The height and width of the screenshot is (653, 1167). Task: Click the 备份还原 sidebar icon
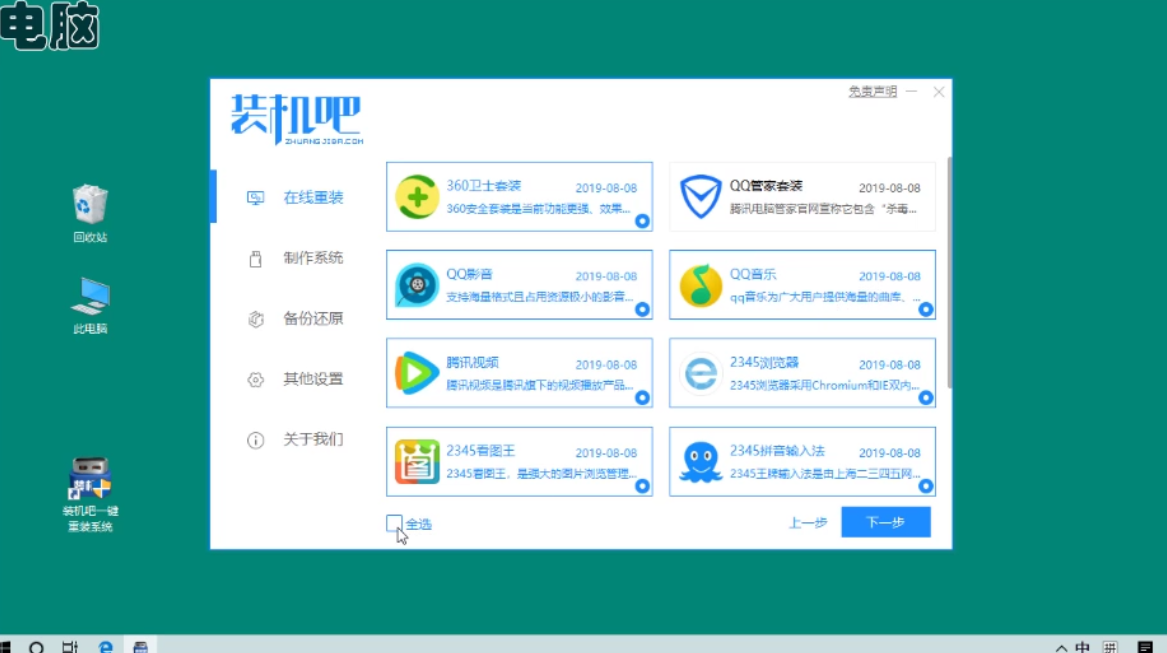(255, 319)
